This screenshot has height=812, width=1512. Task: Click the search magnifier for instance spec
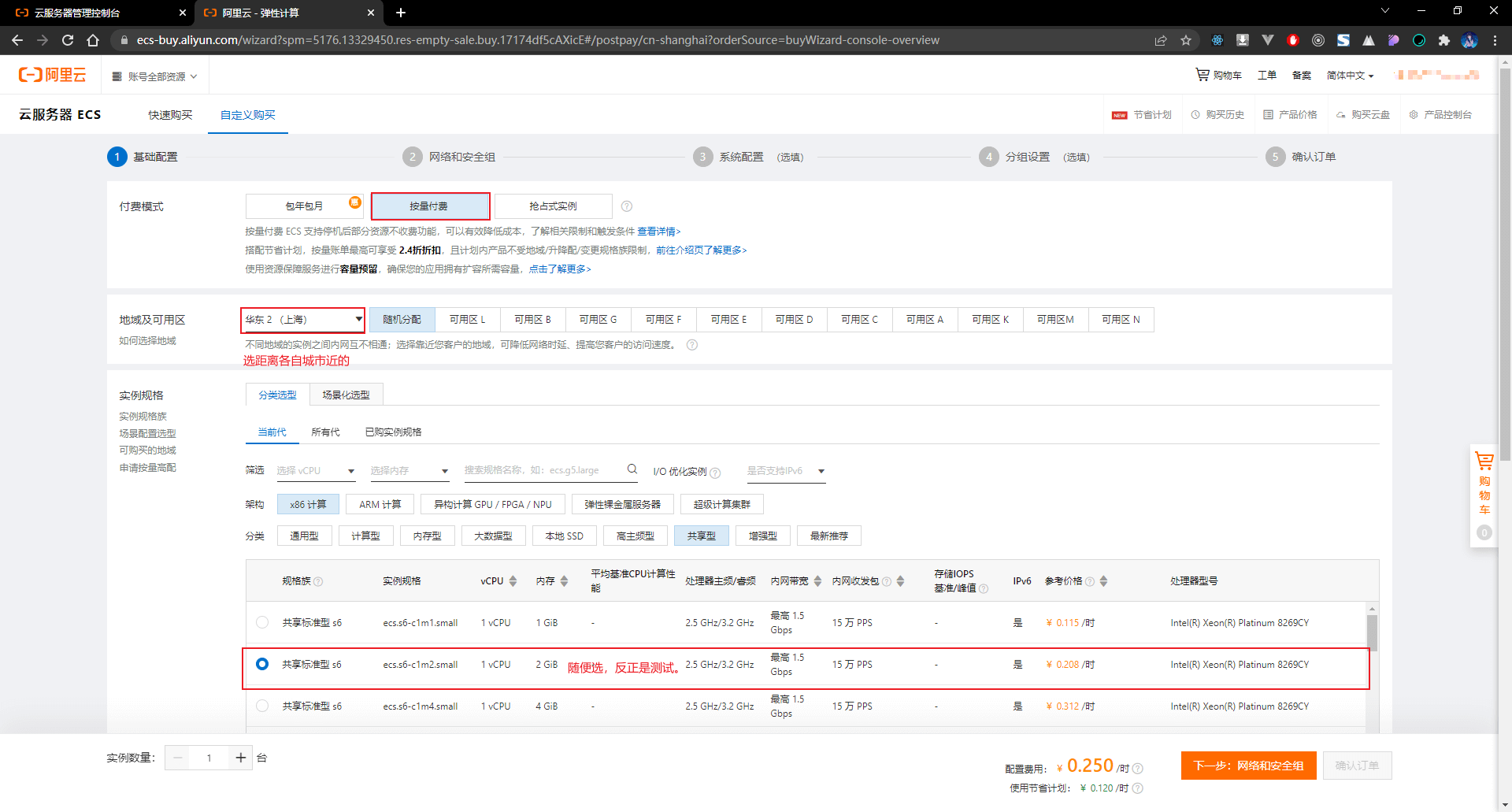point(632,469)
